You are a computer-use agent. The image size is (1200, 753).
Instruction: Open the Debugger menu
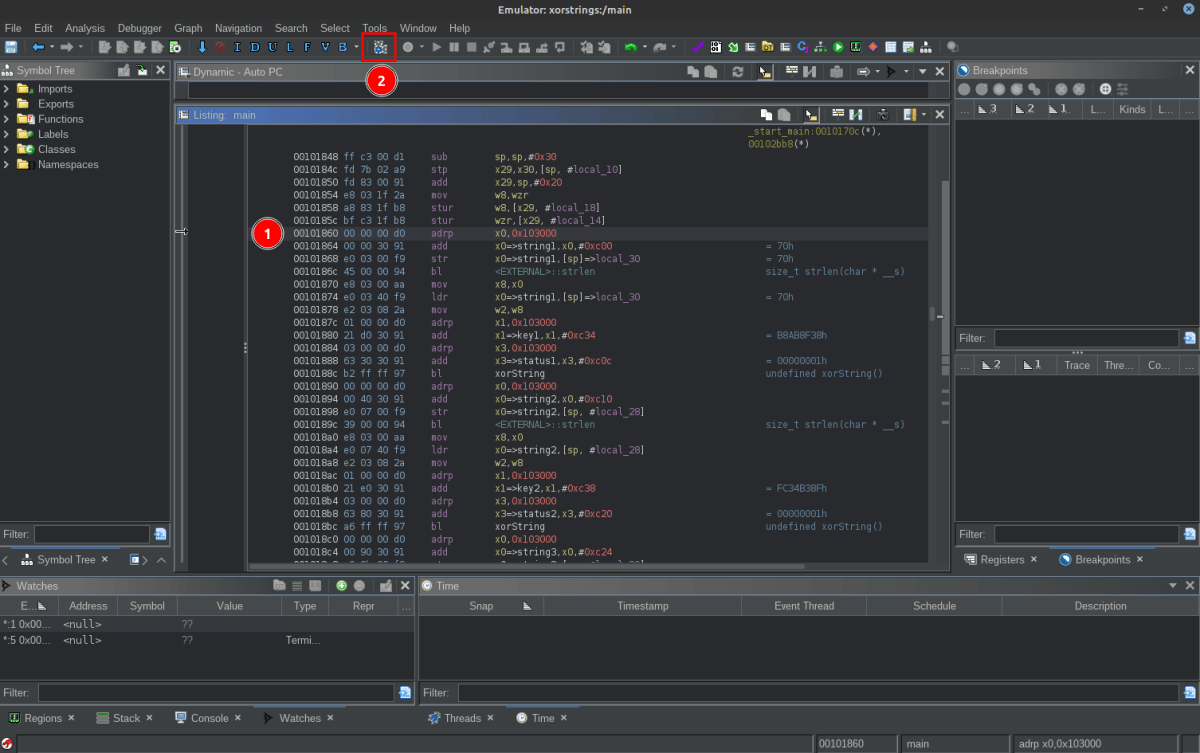coord(140,28)
